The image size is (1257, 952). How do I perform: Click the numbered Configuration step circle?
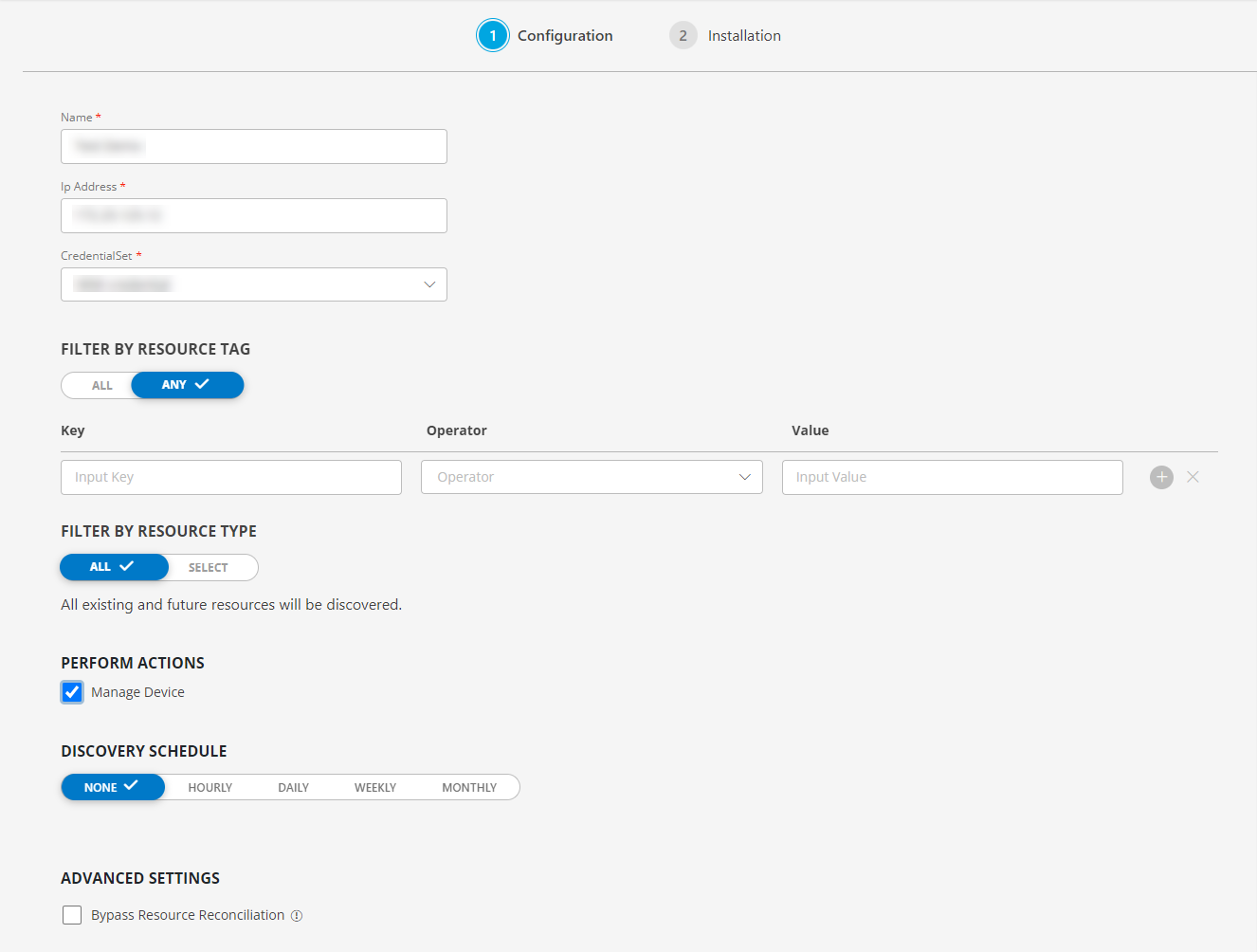click(493, 34)
